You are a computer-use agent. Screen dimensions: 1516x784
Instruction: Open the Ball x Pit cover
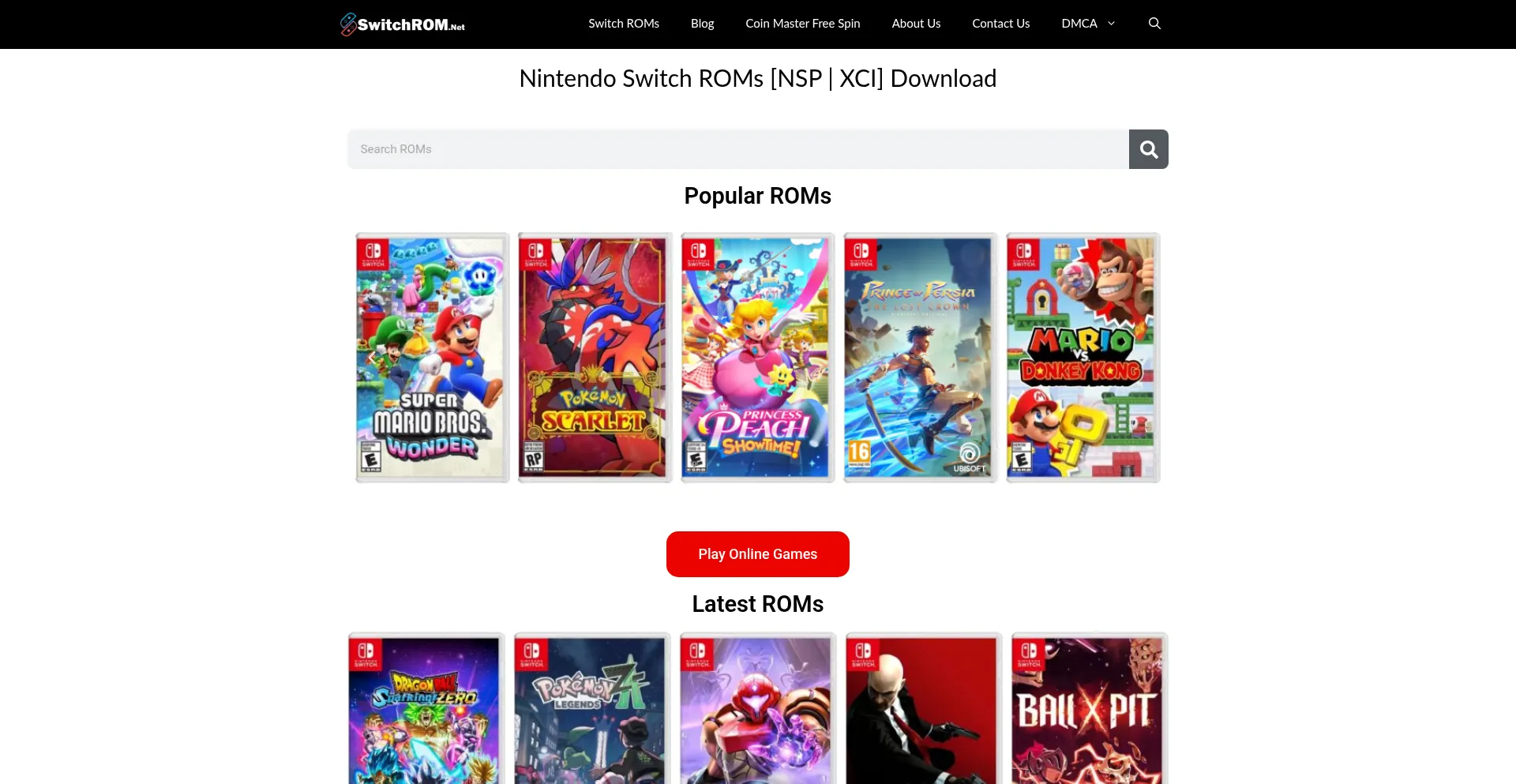coord(1089,709)
